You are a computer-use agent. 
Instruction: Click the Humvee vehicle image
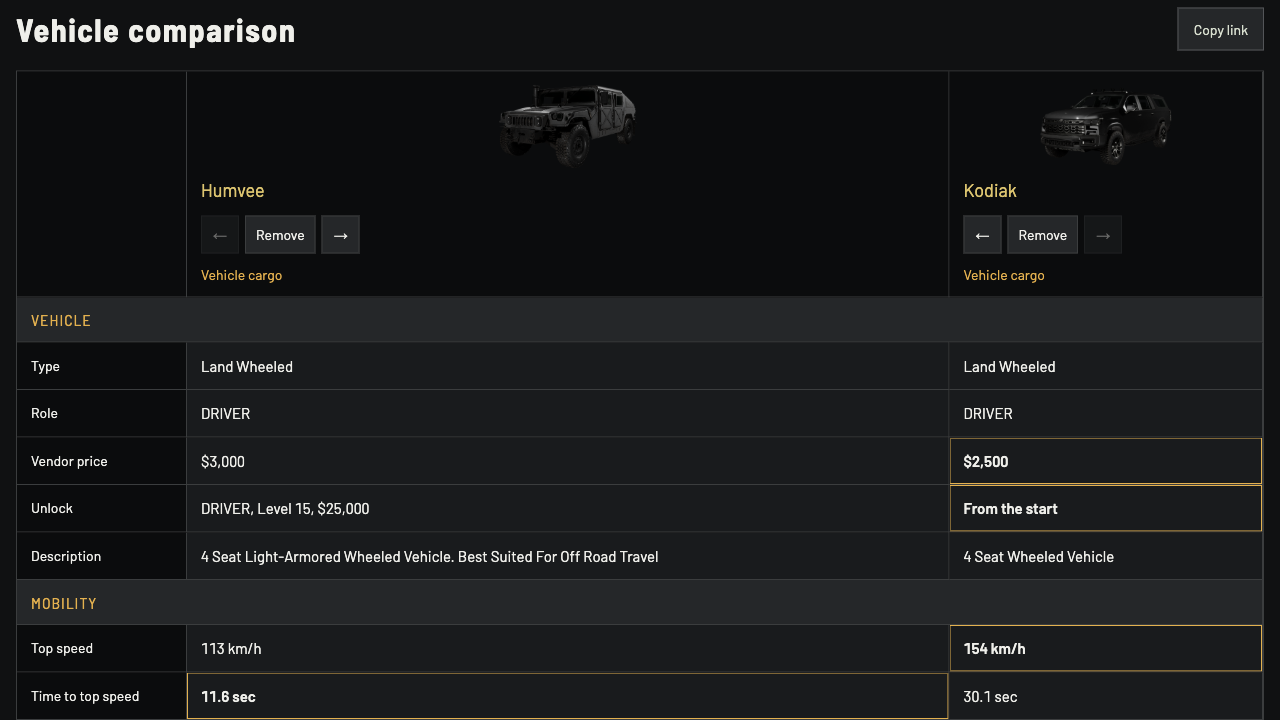click(567, 124)
